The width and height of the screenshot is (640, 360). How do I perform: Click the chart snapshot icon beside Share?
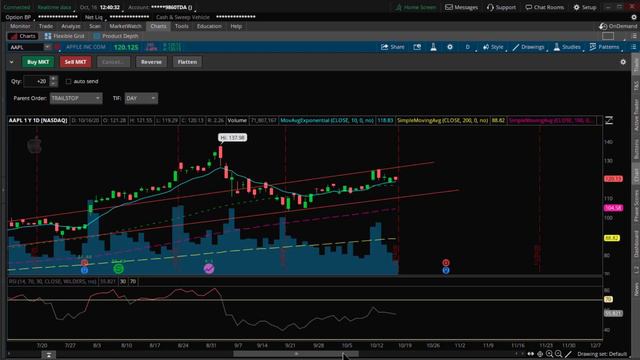point(417,47)
